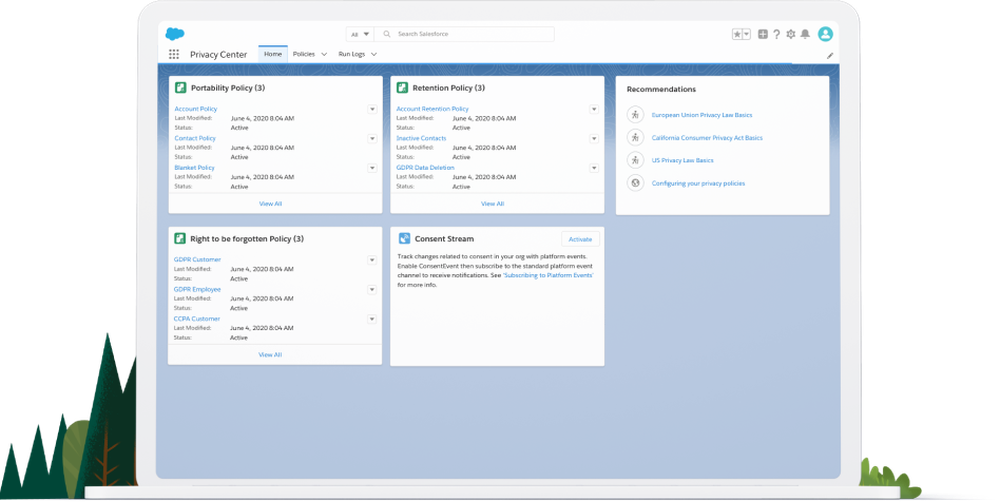Viewport: 1000px width, 502px height.
Task: Click the California Consumer Privacy Act trail icon
Action: [635, 138]
